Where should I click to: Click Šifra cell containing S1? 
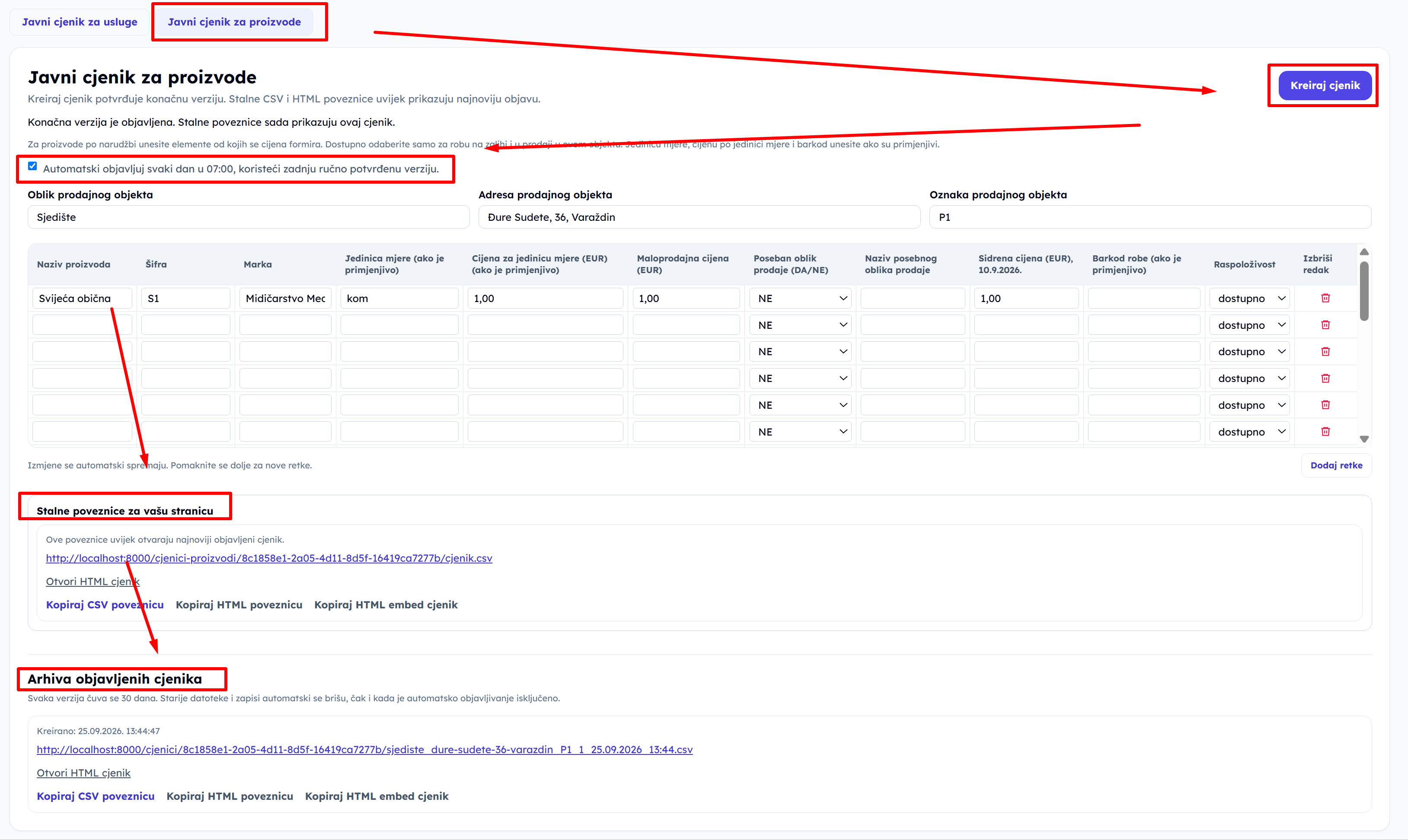[186, 298]
